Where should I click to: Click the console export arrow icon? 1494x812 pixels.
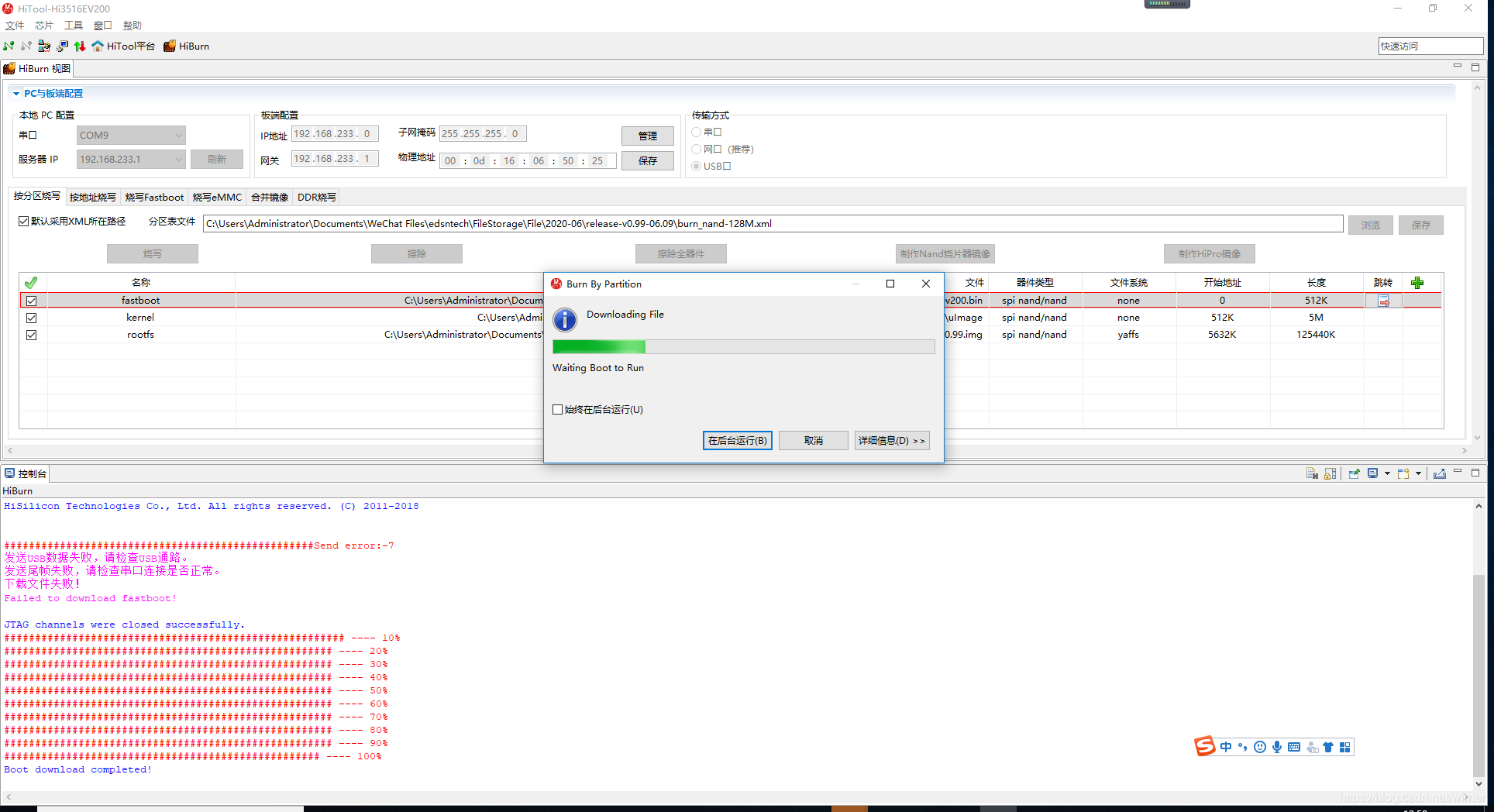pos(1440,473)
